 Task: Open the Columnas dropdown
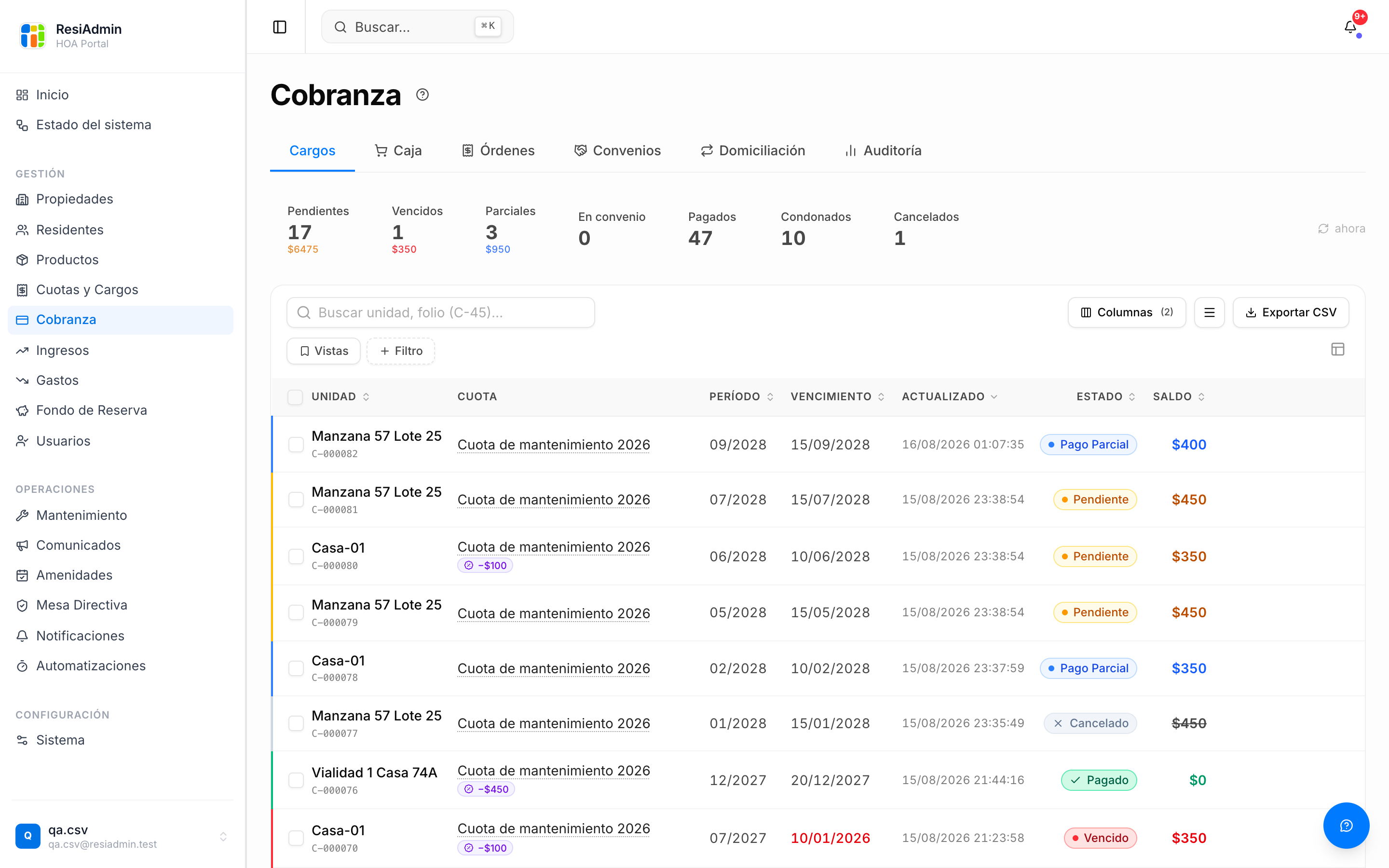1126,312
